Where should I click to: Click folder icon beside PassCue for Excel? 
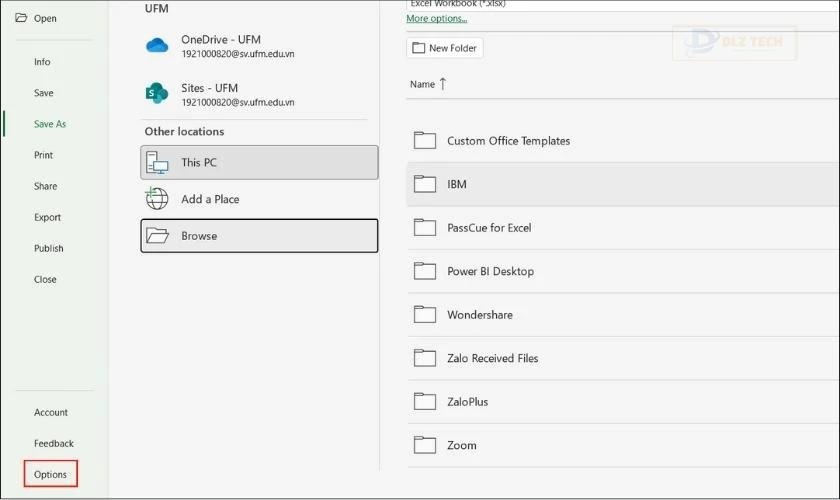[425, 227]
